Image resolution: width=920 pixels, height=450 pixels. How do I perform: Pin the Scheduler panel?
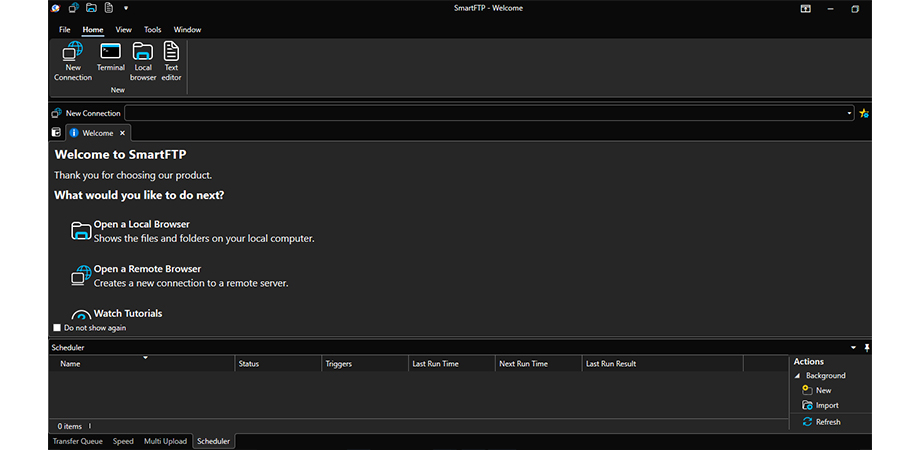(x=867, y=348)
